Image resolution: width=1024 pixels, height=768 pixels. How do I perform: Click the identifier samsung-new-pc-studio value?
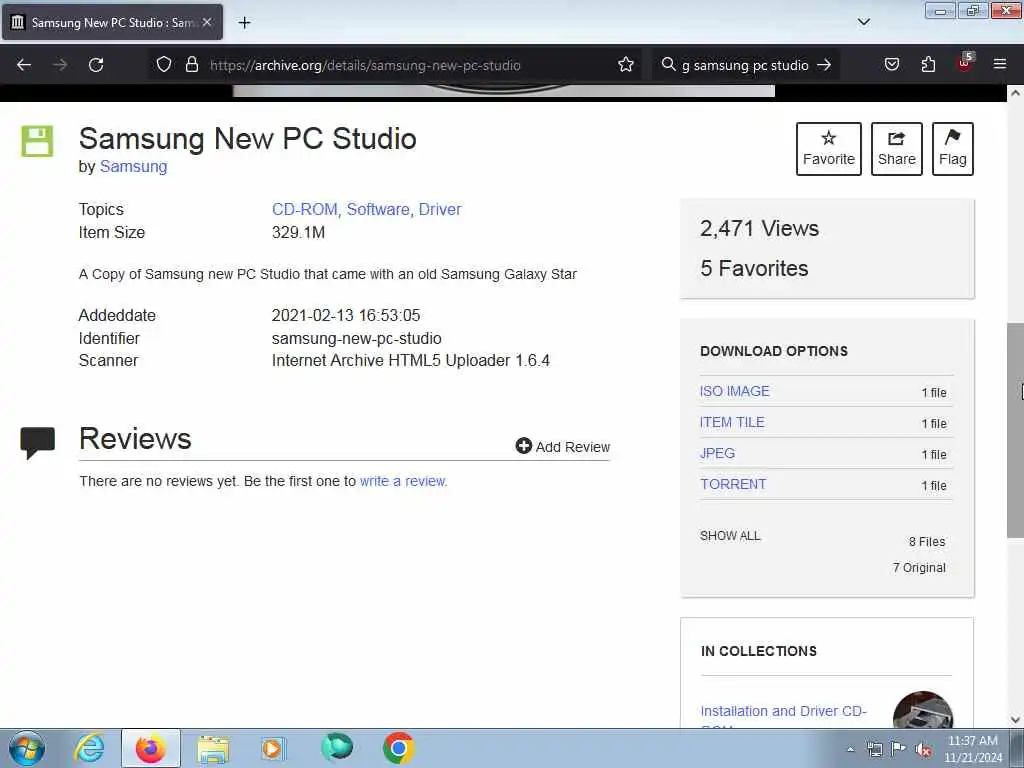coord(357,338)
